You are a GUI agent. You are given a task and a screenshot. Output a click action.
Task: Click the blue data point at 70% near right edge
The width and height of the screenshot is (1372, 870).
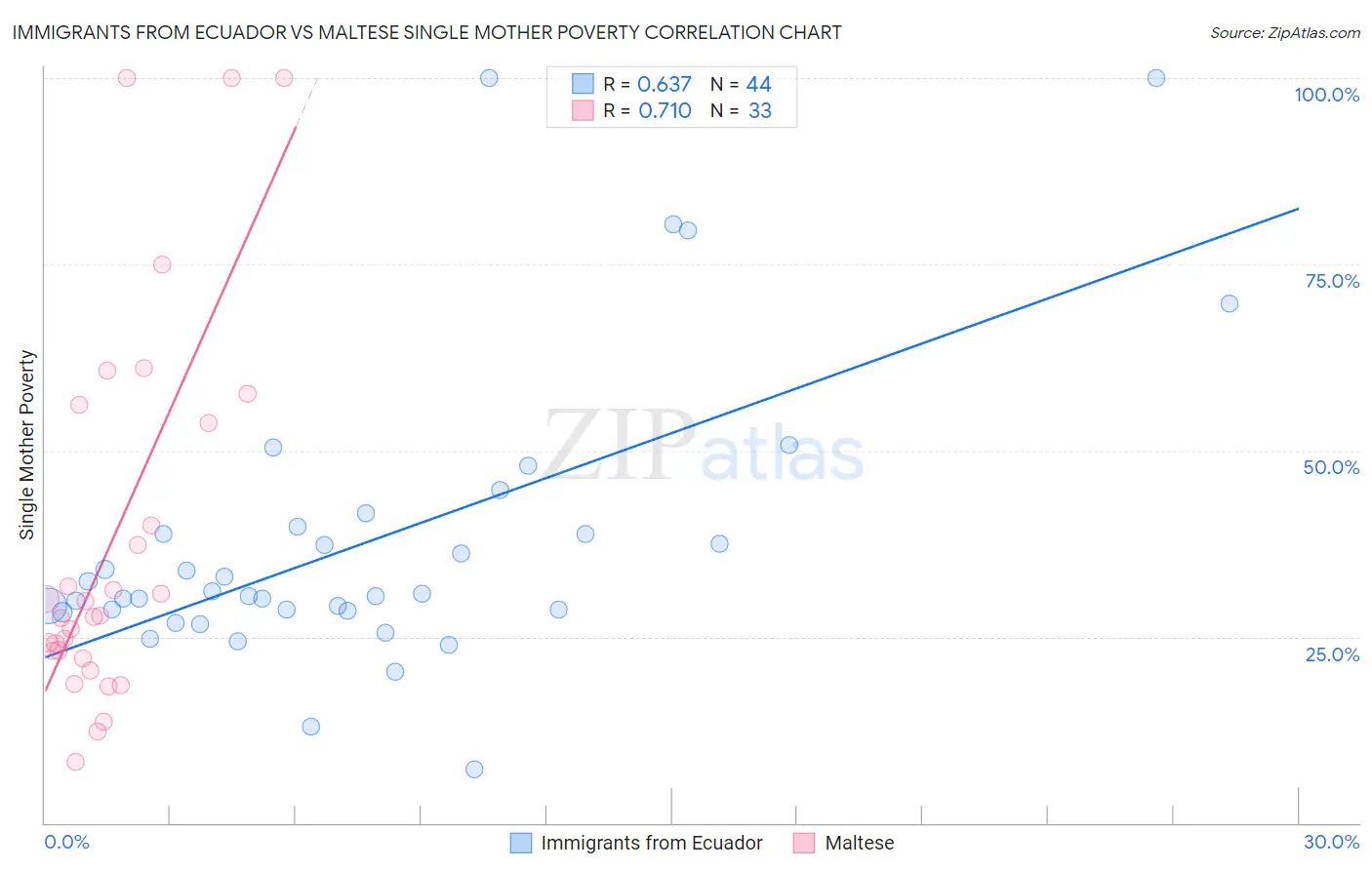[1230, 303]
